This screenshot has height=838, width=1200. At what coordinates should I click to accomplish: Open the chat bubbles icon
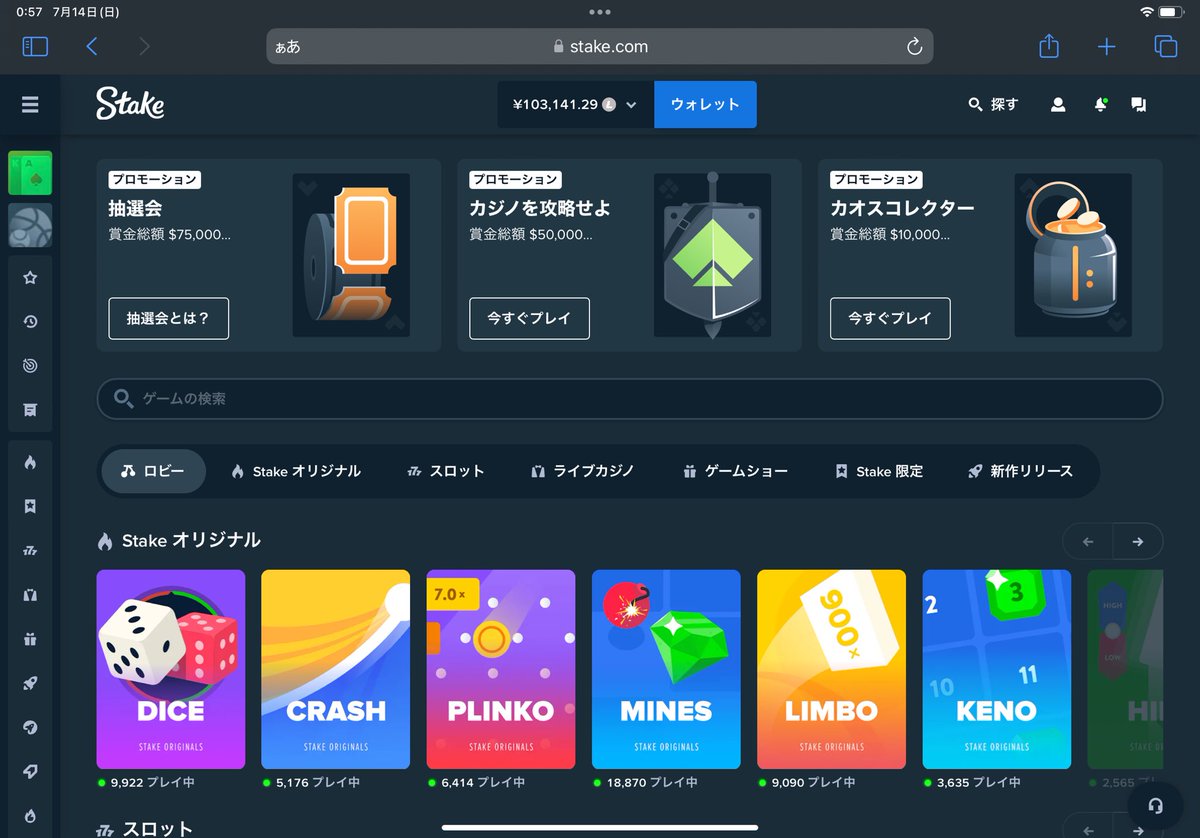click(x=1138, y=104)
